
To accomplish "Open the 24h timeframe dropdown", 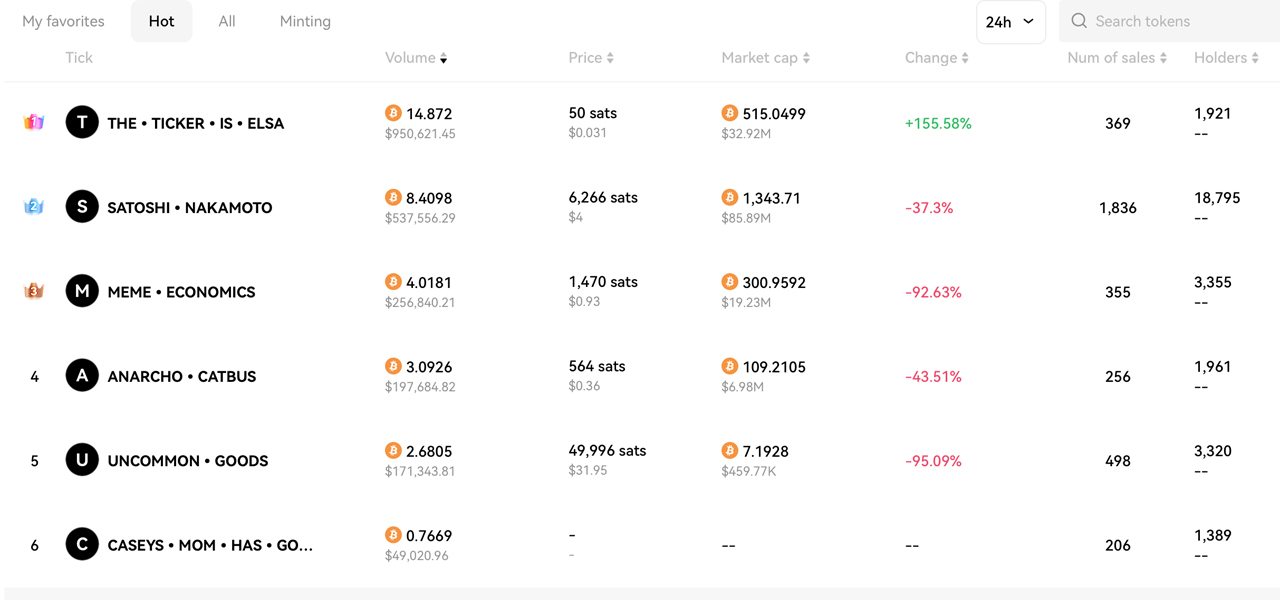I will pyautogui.click(x=1010, y=21).
